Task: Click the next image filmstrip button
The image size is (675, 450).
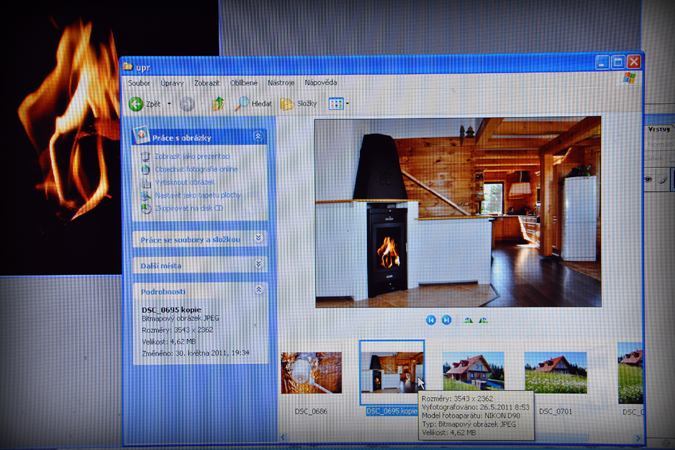Action: click(x=446, y=320)
